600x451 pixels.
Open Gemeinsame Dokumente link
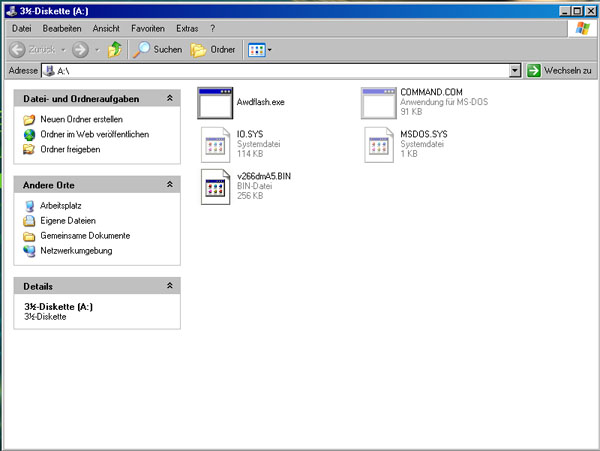pos(85,236)
